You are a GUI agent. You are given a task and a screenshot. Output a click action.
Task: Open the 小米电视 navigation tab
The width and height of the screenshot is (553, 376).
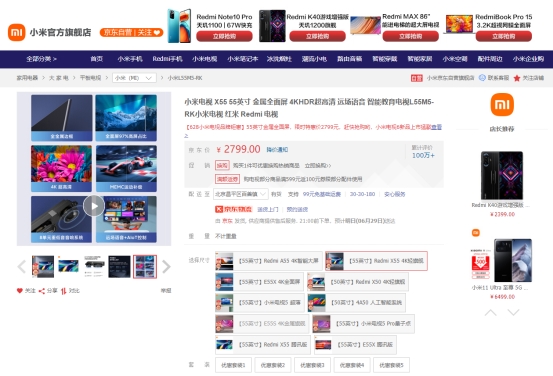[205, 59]
